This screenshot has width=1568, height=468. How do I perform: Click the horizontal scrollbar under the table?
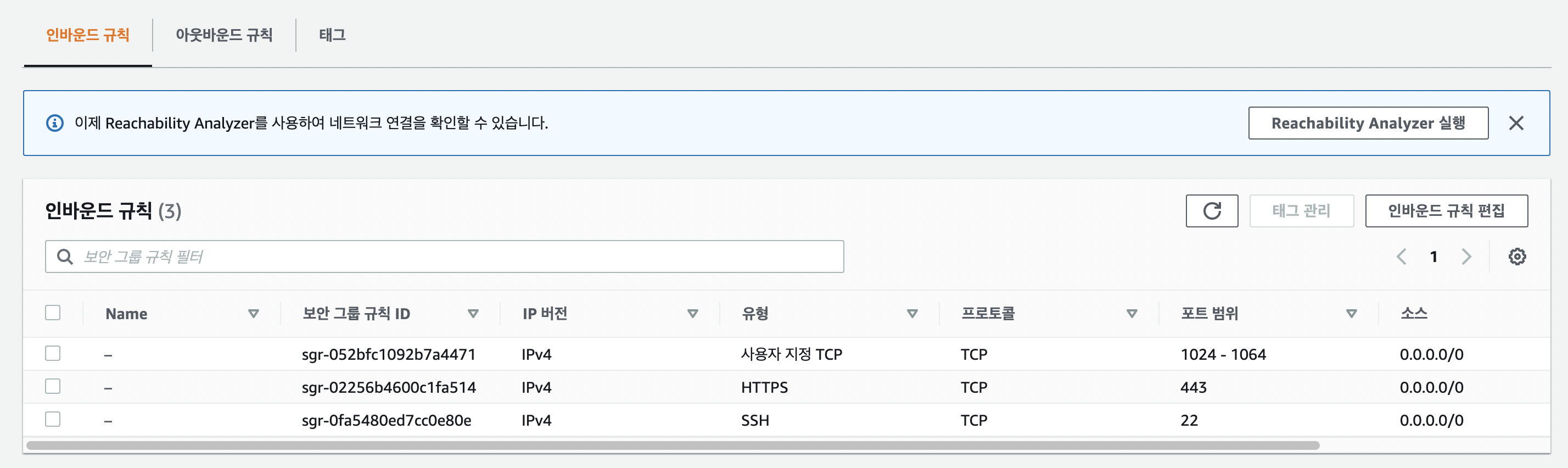pyautogui.click(x=673, y=445)
